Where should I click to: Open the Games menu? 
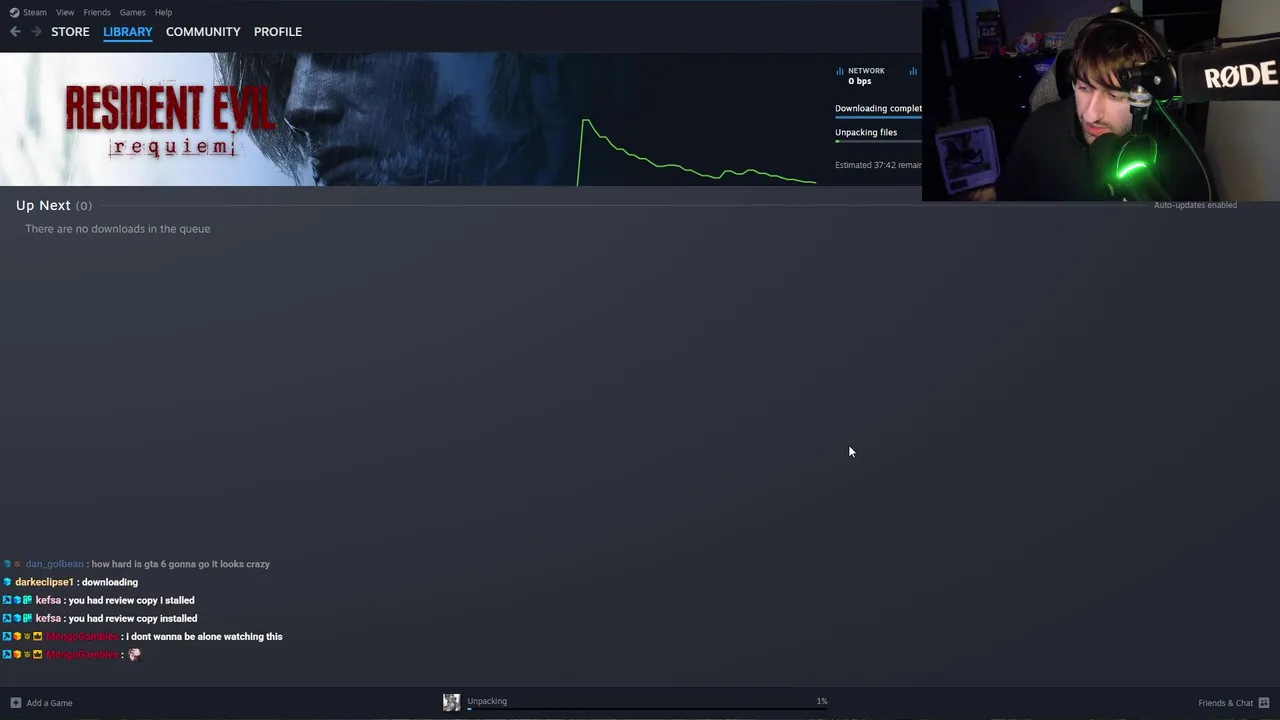click(132, 12)
